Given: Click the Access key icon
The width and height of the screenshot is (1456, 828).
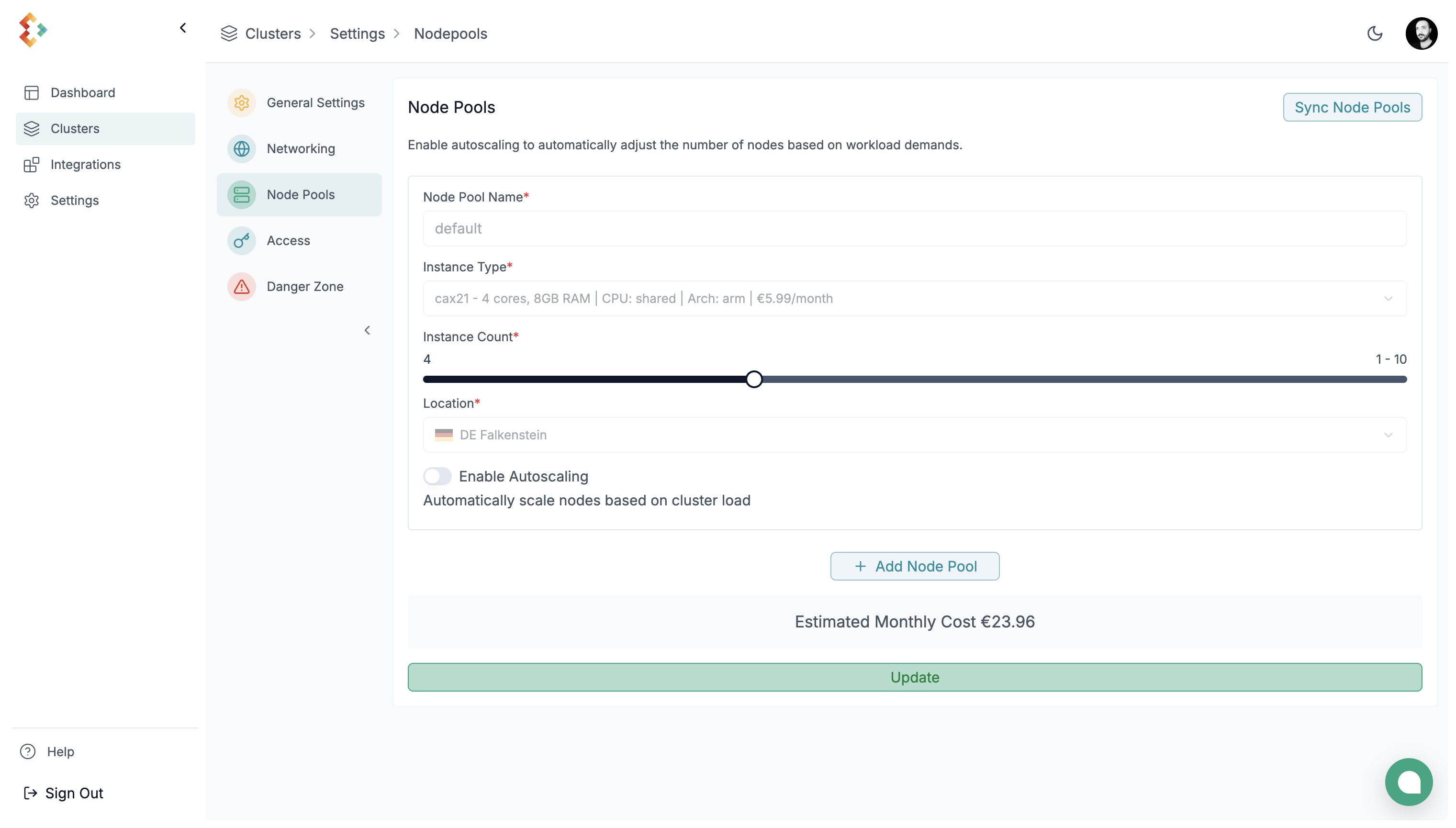Looking at the screenshot, I should coord(242,241).
